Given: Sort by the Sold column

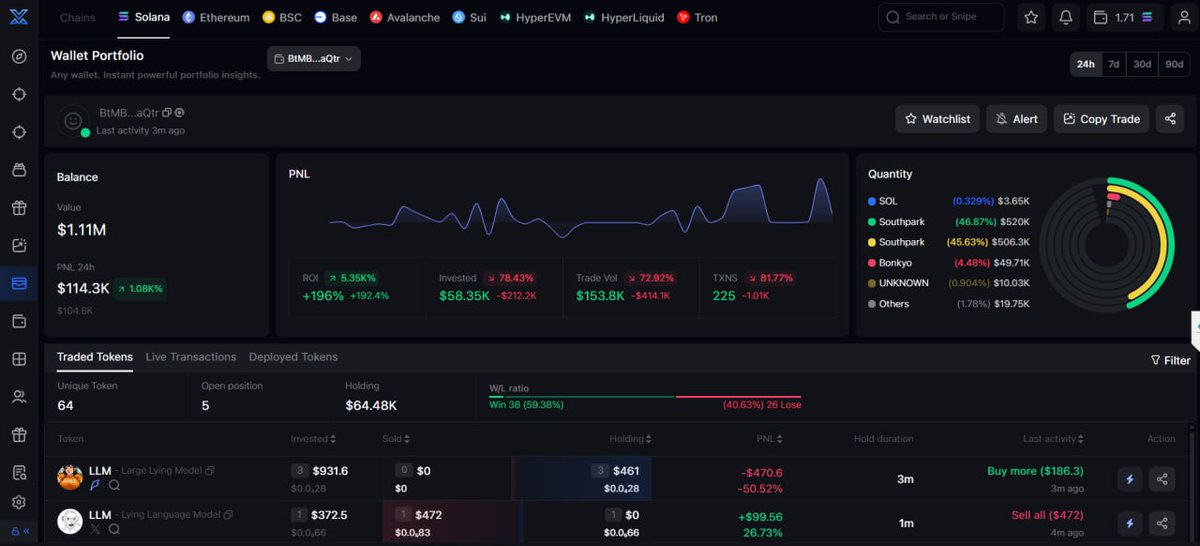Looking at the screenshot, I should tap(396, 439).
